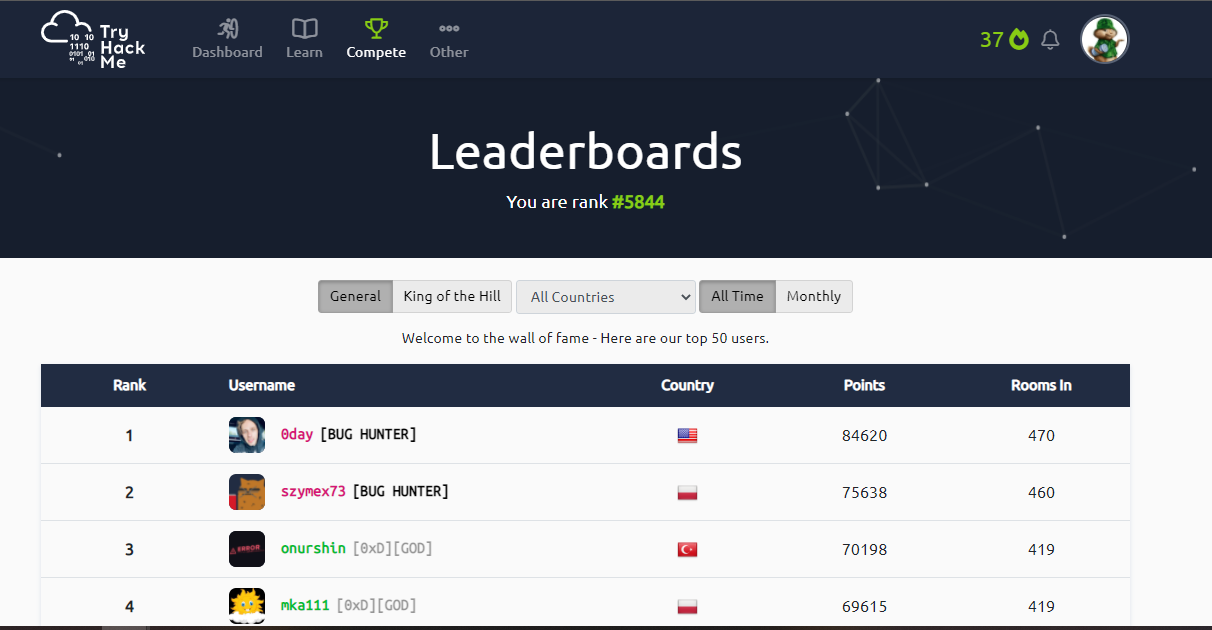Click points value 75638
1212x630 pixels.
864,493
